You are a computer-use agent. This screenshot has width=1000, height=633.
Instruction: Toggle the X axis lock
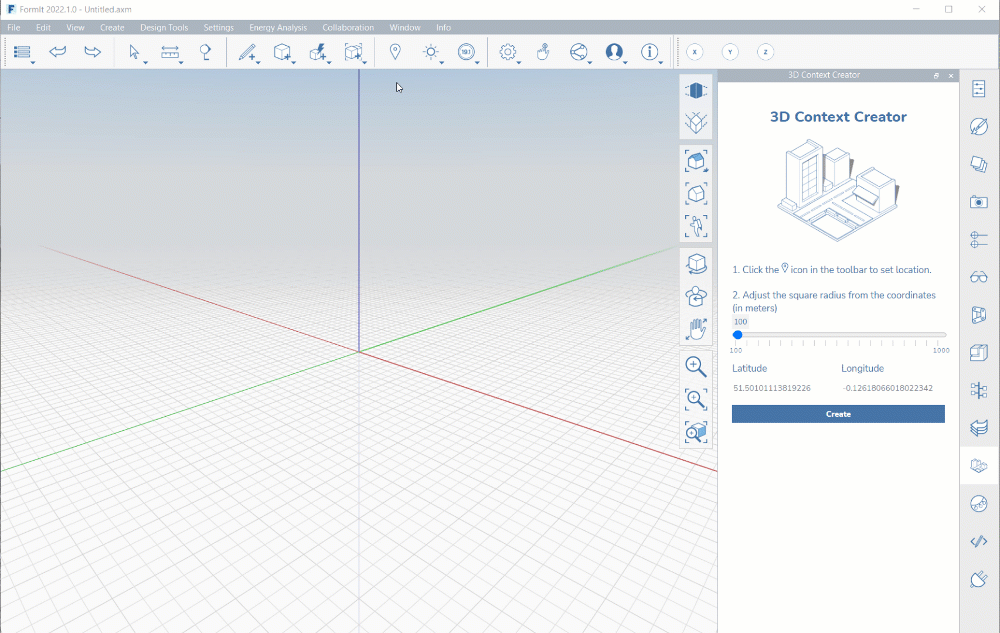point(695,52)
